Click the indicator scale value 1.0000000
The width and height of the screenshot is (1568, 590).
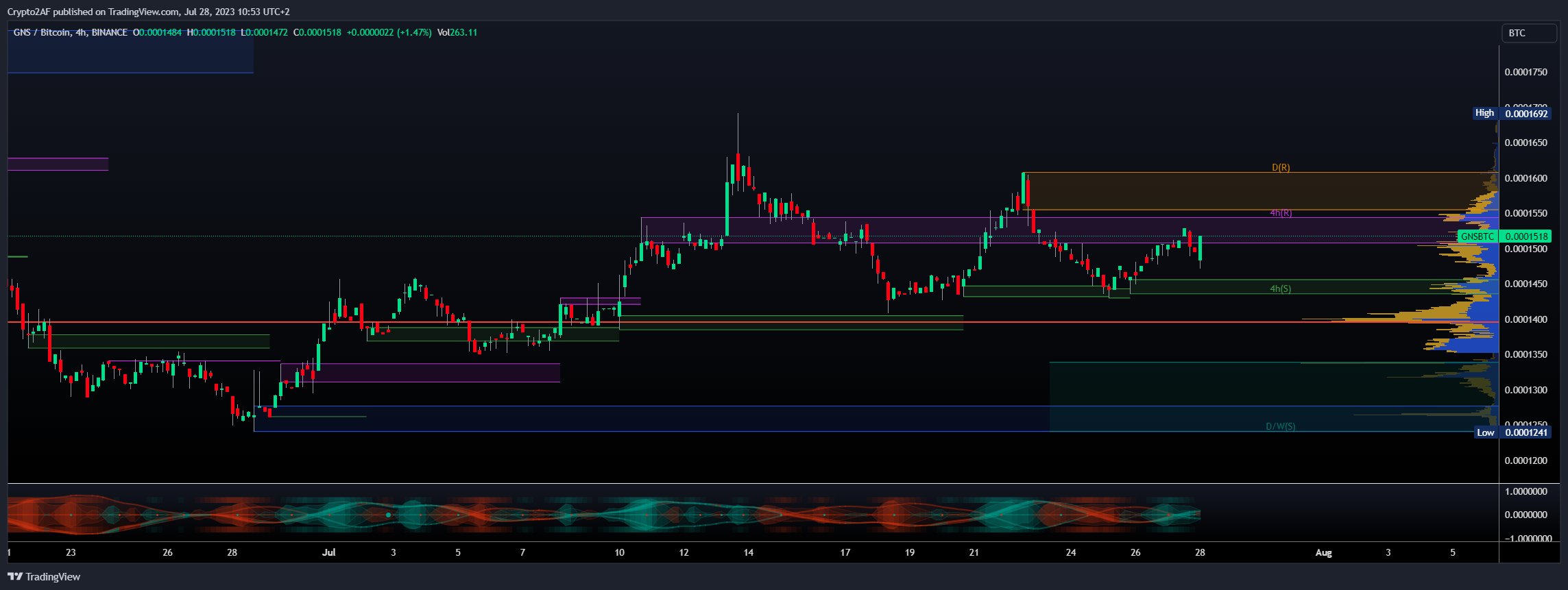(x=1525, y=491)
